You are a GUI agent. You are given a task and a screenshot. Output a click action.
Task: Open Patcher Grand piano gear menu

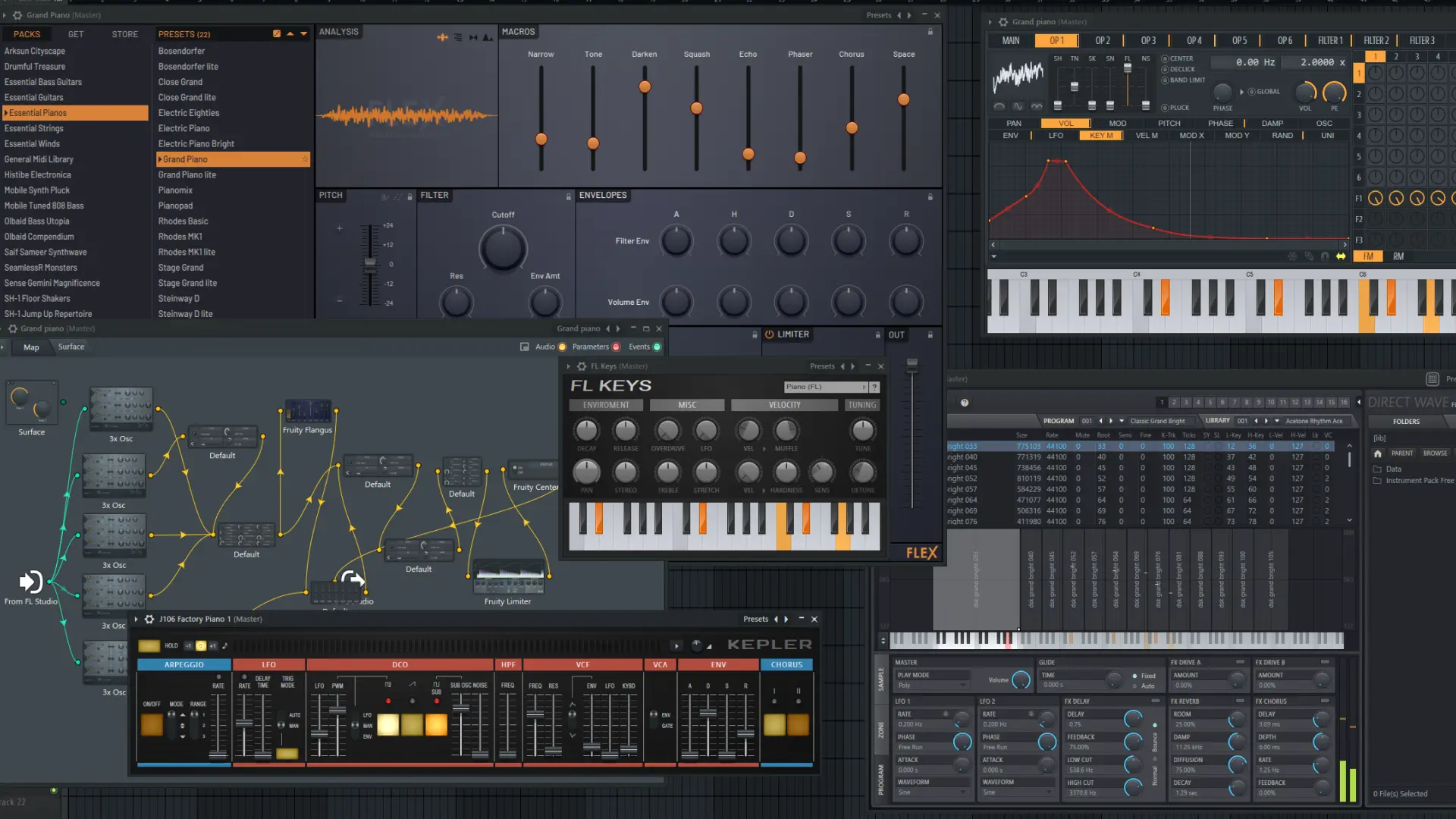tap(12, 328)
